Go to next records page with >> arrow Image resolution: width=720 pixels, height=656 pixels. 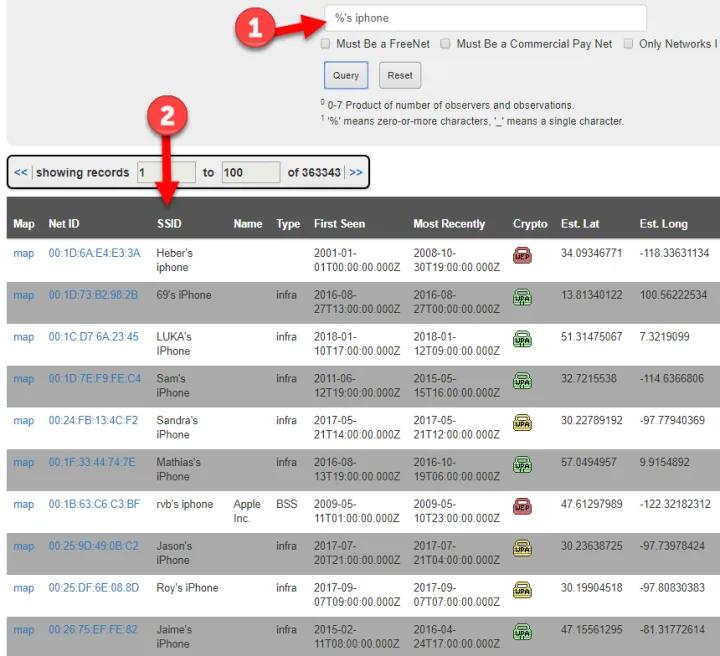pos(356,173)
